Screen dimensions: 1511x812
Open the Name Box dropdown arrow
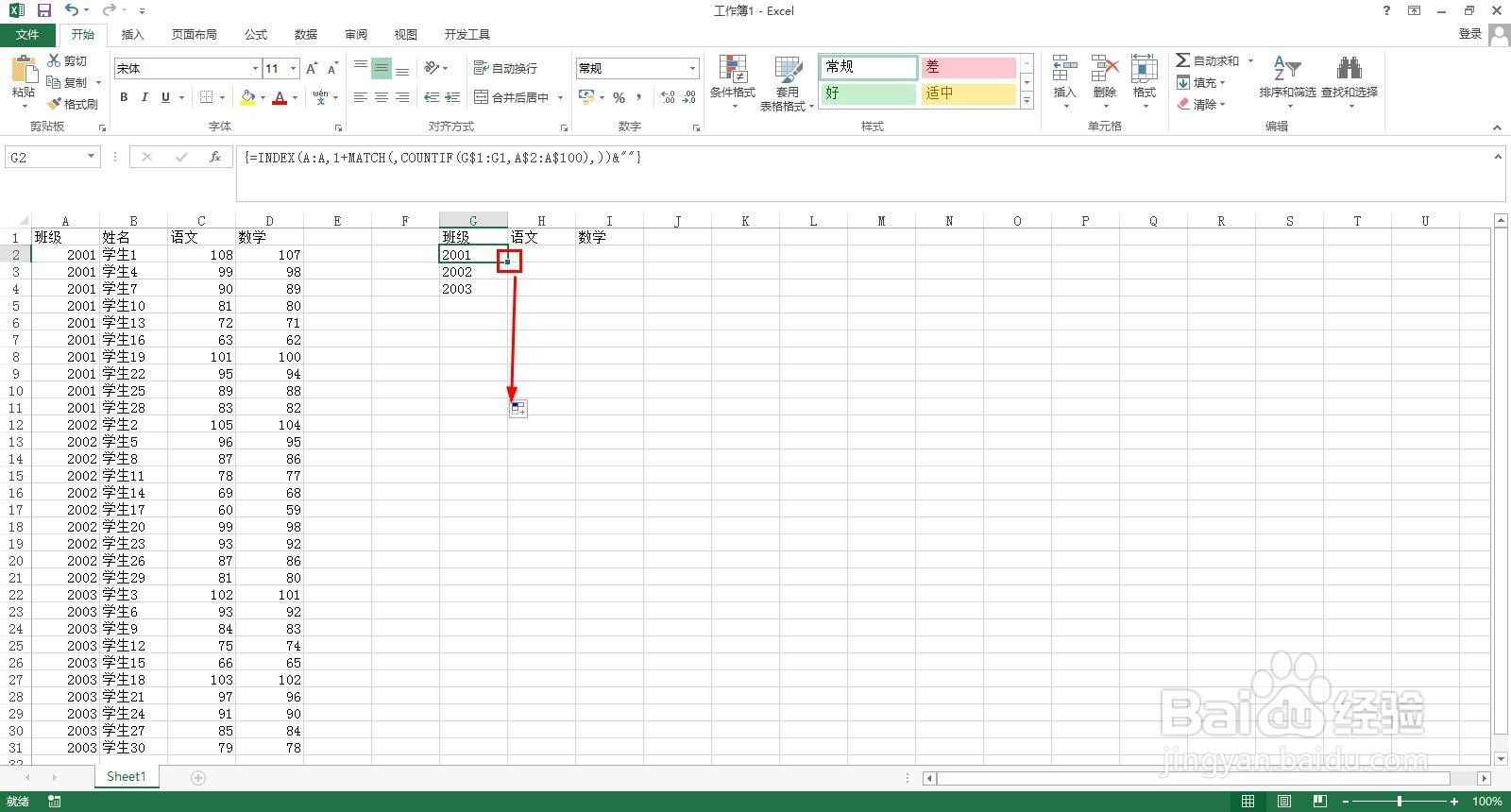click(x=91, y=157)
